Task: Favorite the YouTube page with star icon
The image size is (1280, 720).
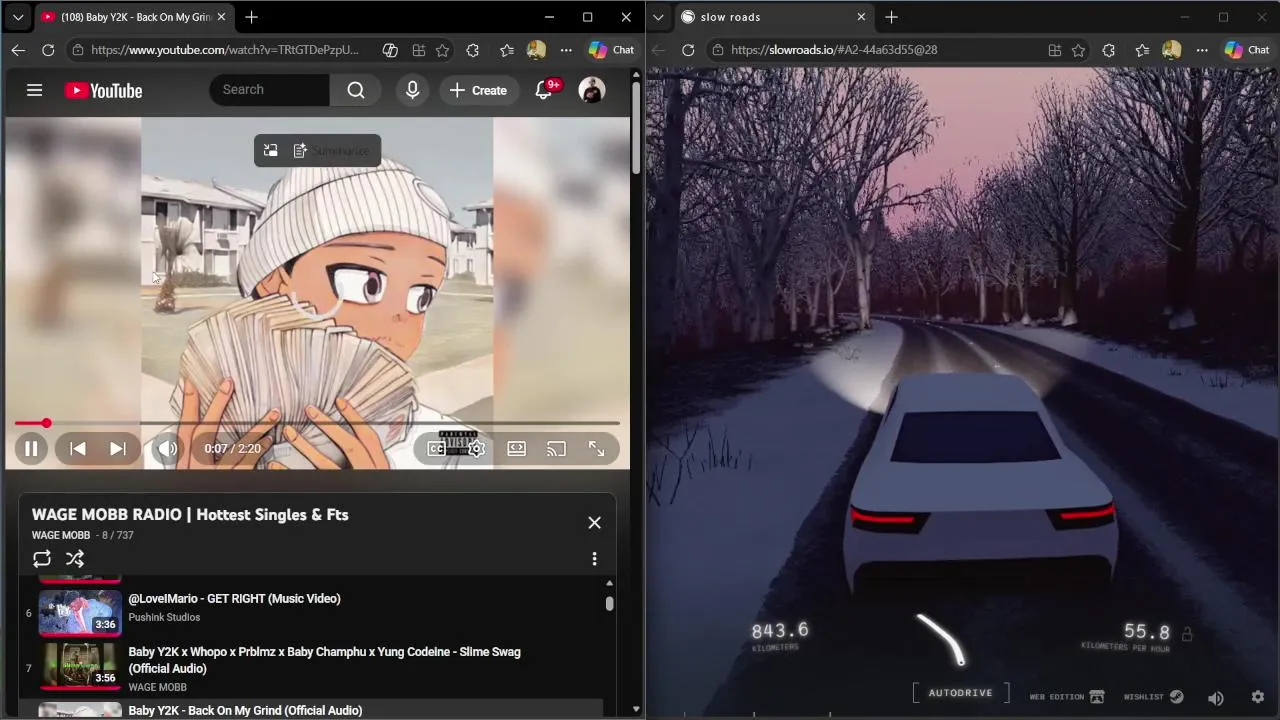Action: click(x=442, y=50)
